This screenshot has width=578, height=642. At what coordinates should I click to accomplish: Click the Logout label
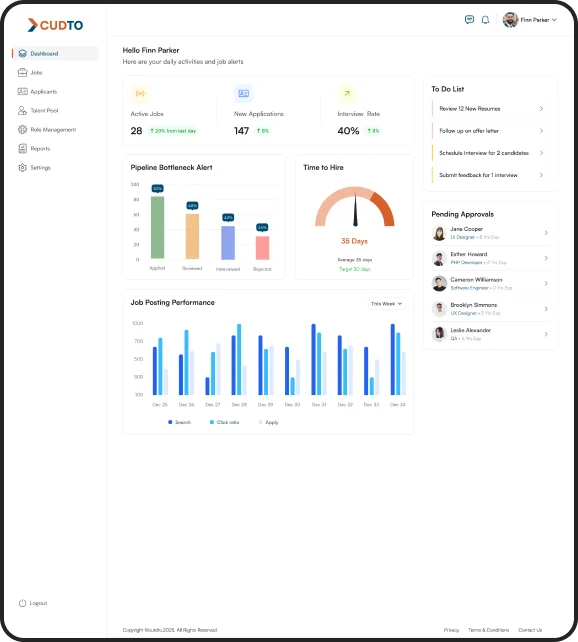point(38,603)
